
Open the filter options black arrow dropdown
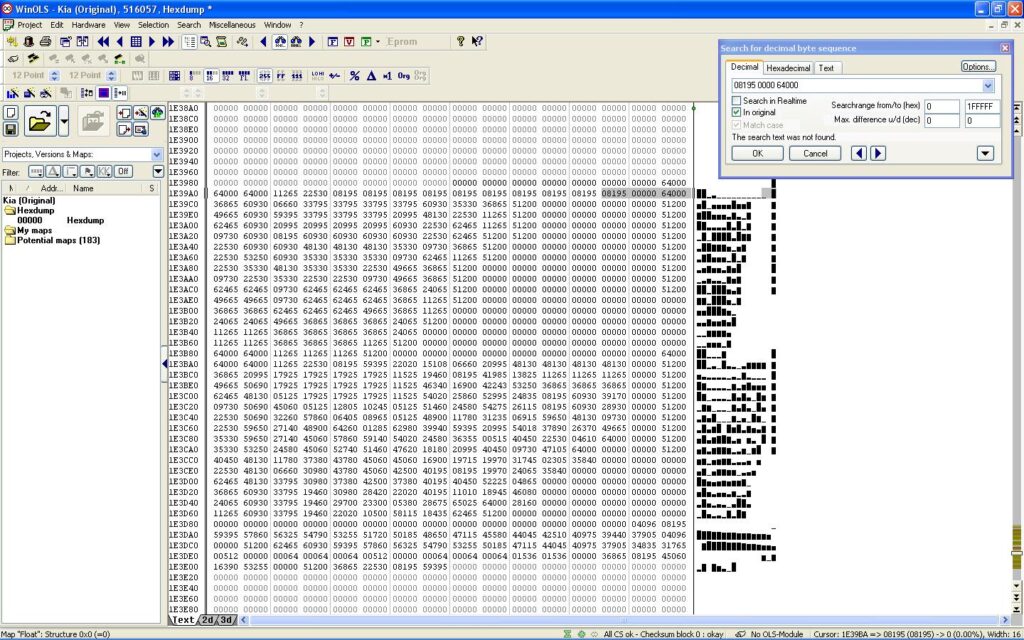click(x=158, y=172)
